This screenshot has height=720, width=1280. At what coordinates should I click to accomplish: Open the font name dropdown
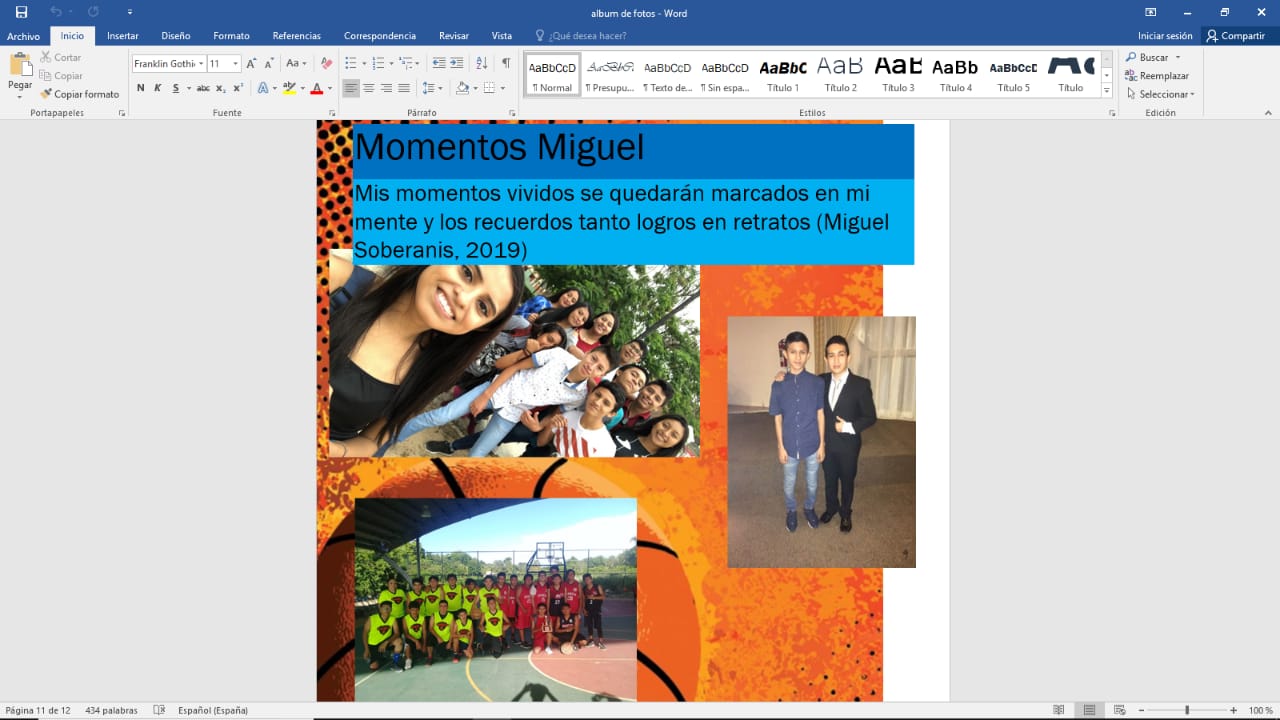pyautogui.click(x=201, y=63)
